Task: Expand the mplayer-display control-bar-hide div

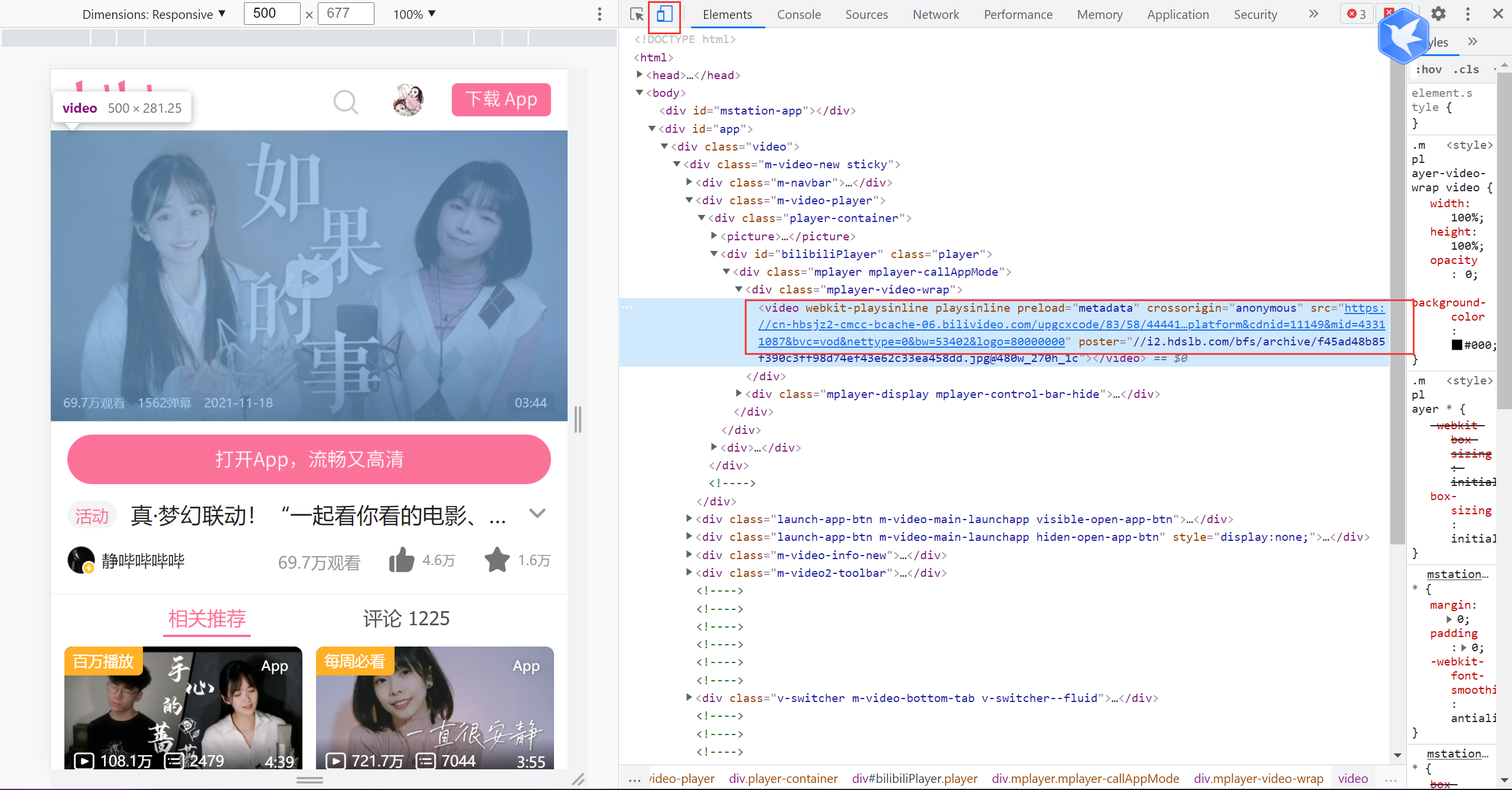Action: click(x=738, y=393)
